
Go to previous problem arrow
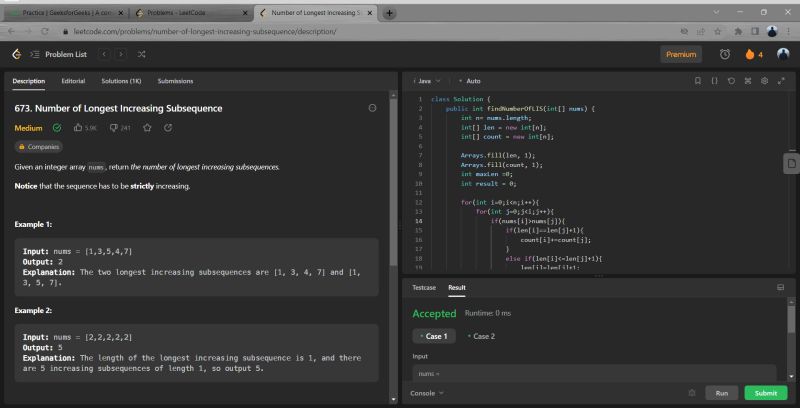pyautogui.click(x=105, y=54)
